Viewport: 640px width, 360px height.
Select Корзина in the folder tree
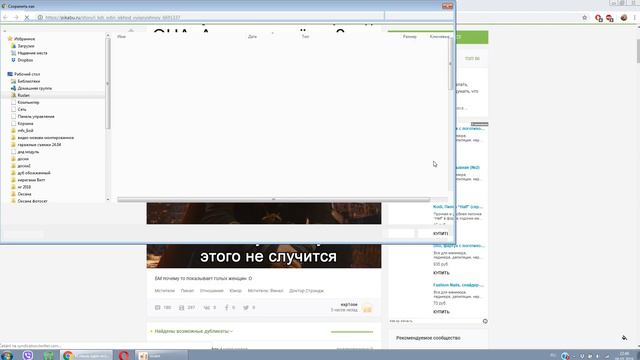click(x=25, y=123)
